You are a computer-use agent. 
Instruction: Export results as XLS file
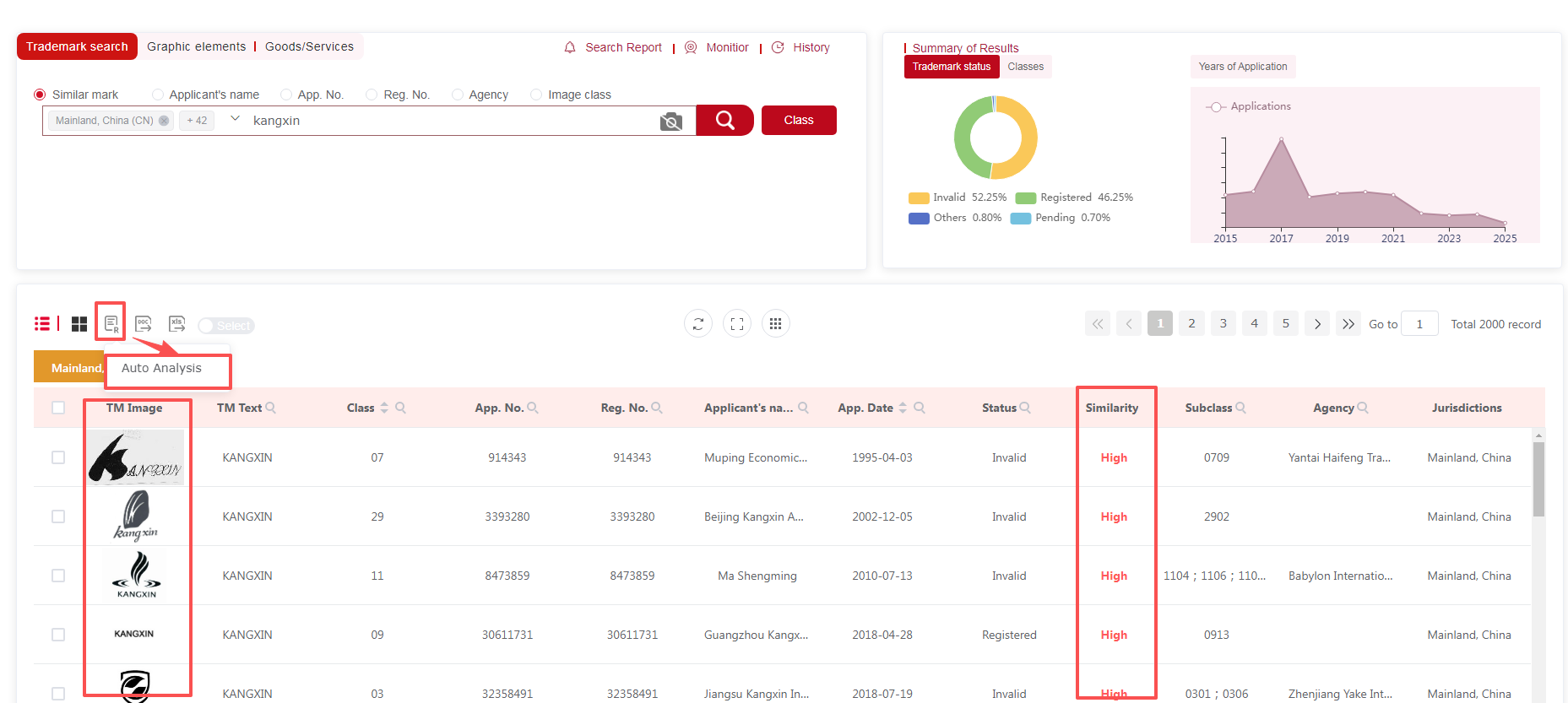(176, 324)
